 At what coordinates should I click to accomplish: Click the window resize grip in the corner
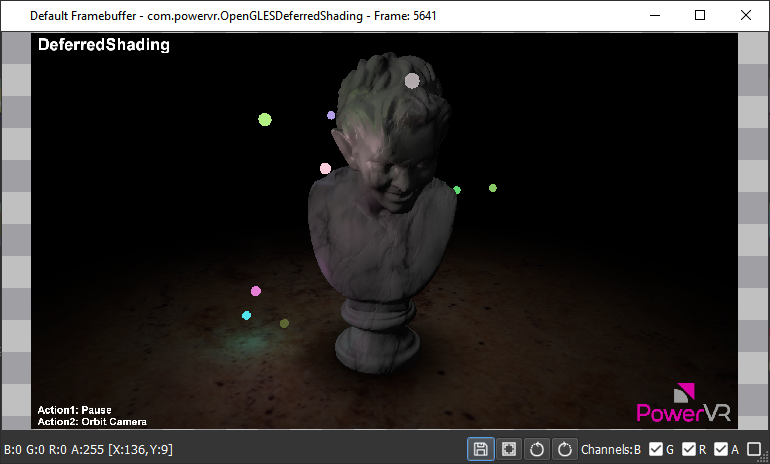coord(764,458)
